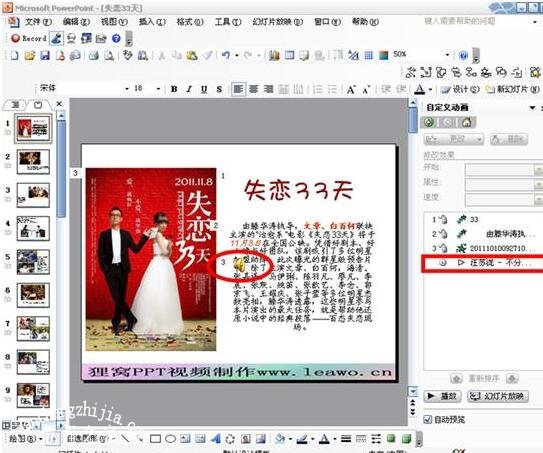Create a new blank presentation

[x=14, y=55]
